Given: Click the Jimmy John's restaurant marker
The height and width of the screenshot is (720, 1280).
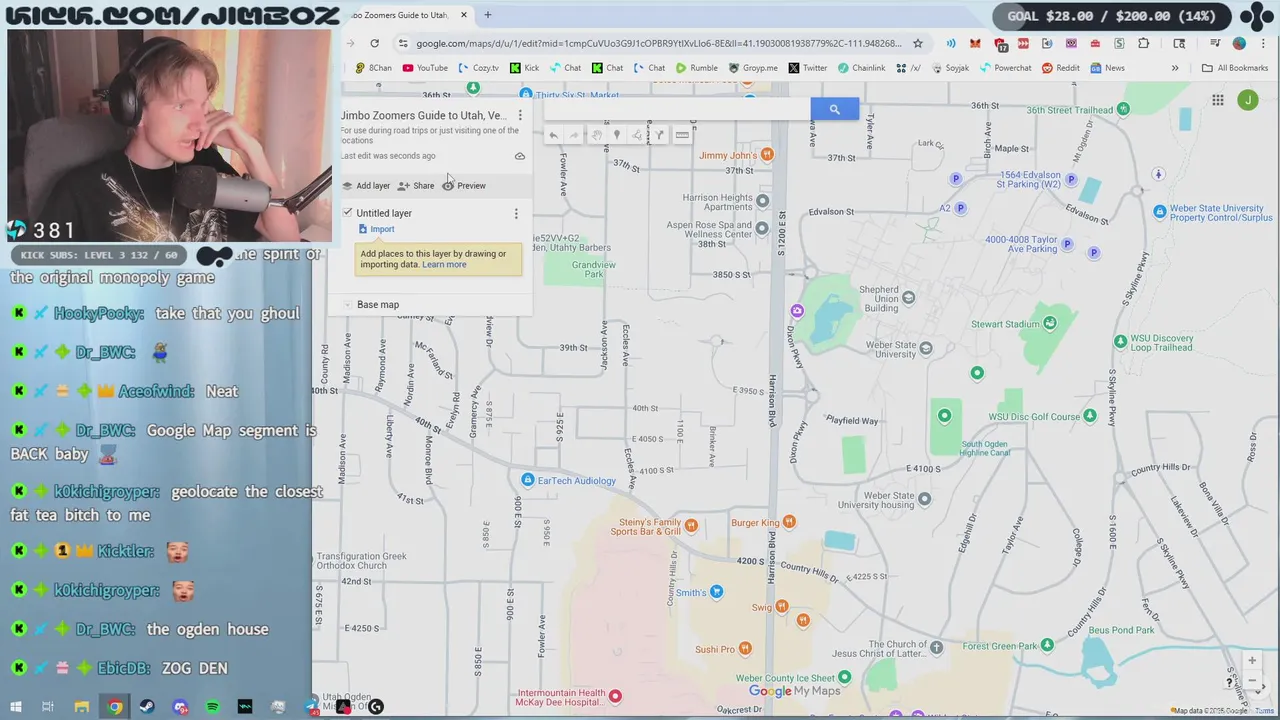Looking at the screenshot, I should tap(767, 154).
